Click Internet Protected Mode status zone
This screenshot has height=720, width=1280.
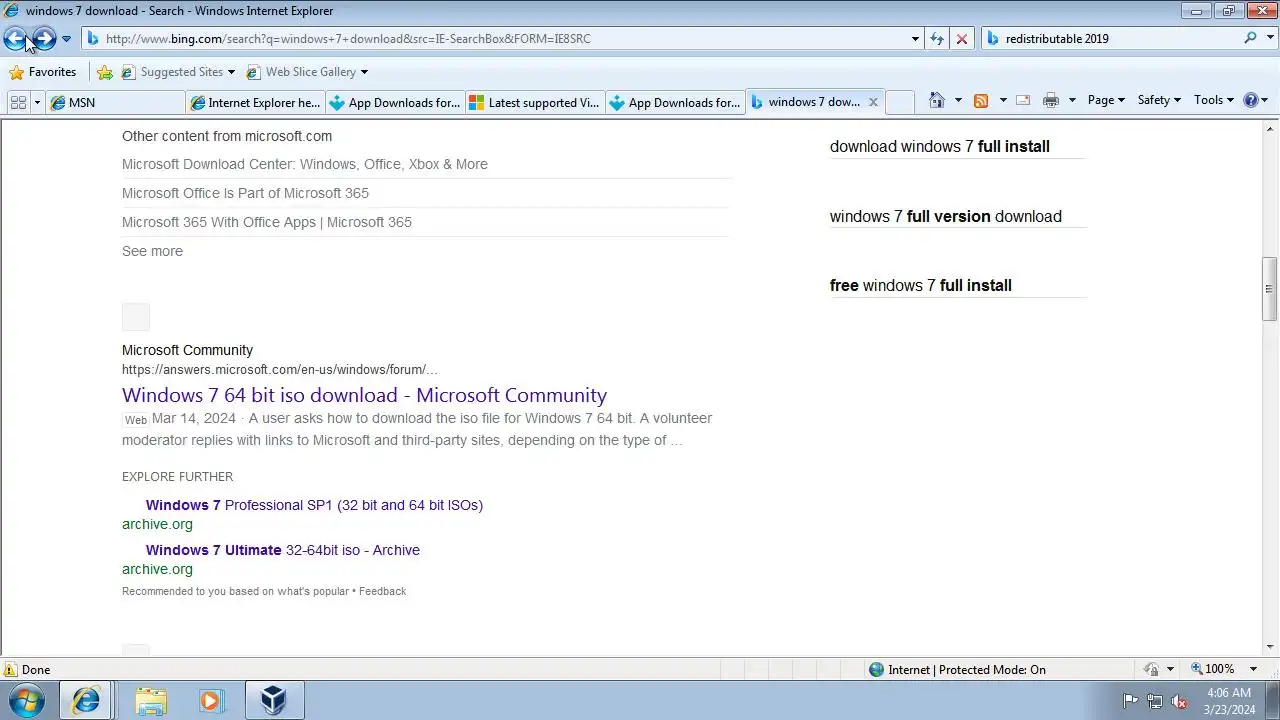(957, 670)
